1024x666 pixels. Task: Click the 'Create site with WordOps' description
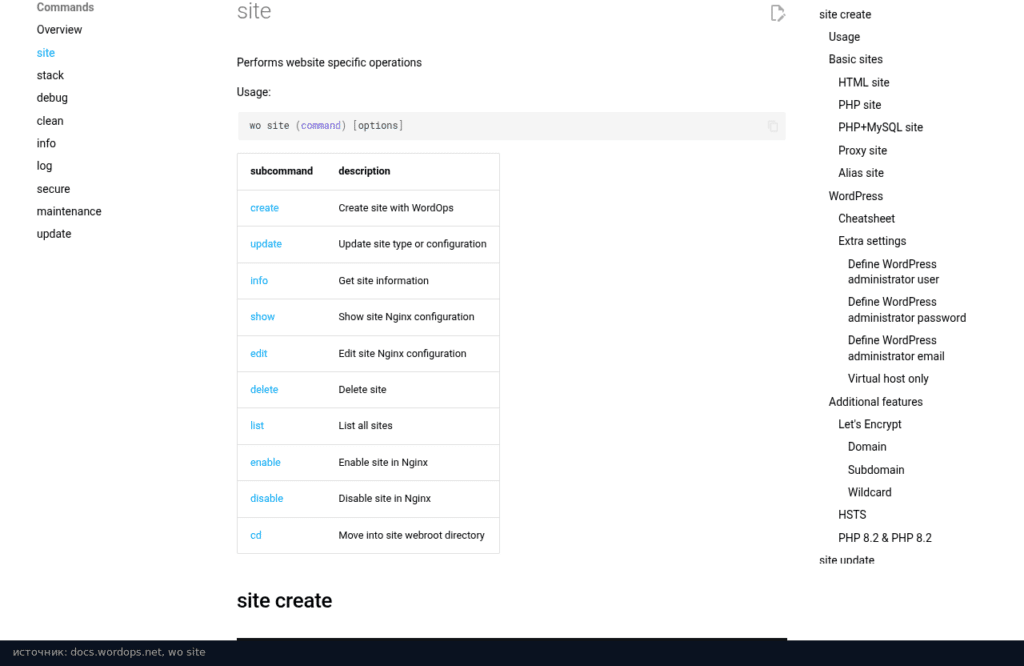pos(396,208)
